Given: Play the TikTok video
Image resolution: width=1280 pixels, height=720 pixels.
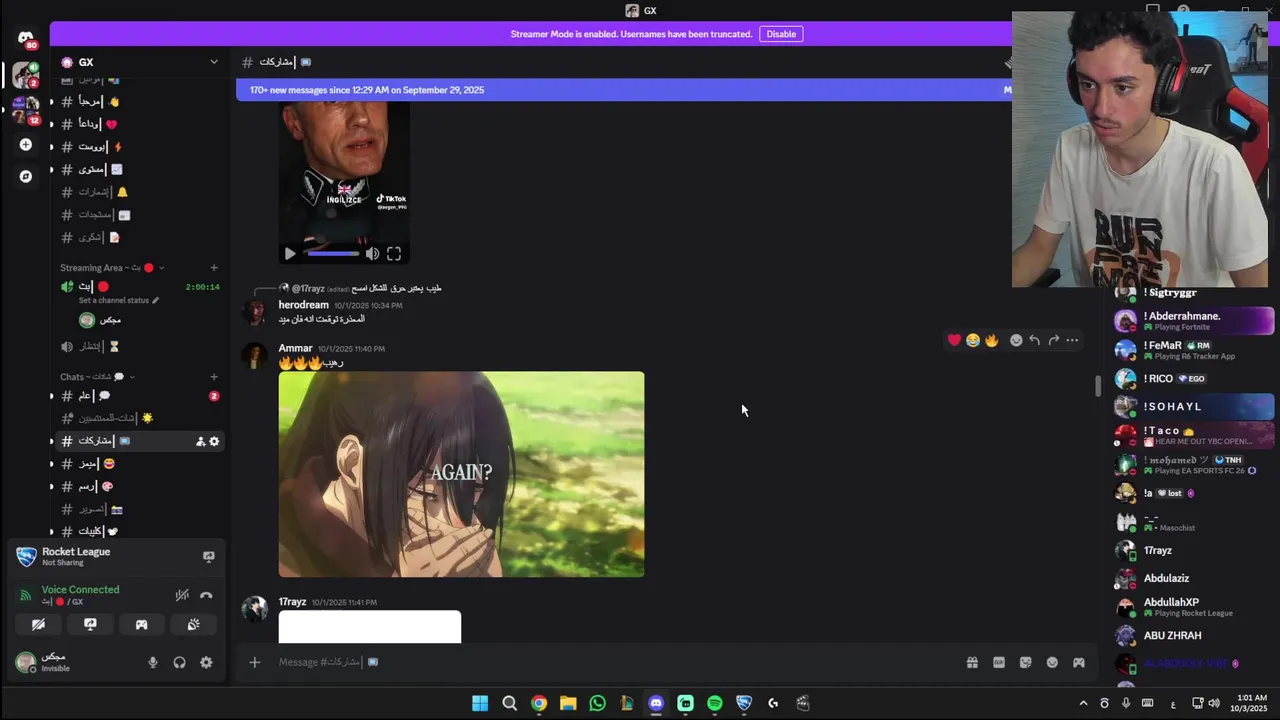Looking at the screenshot, I should tap(290, 254).
